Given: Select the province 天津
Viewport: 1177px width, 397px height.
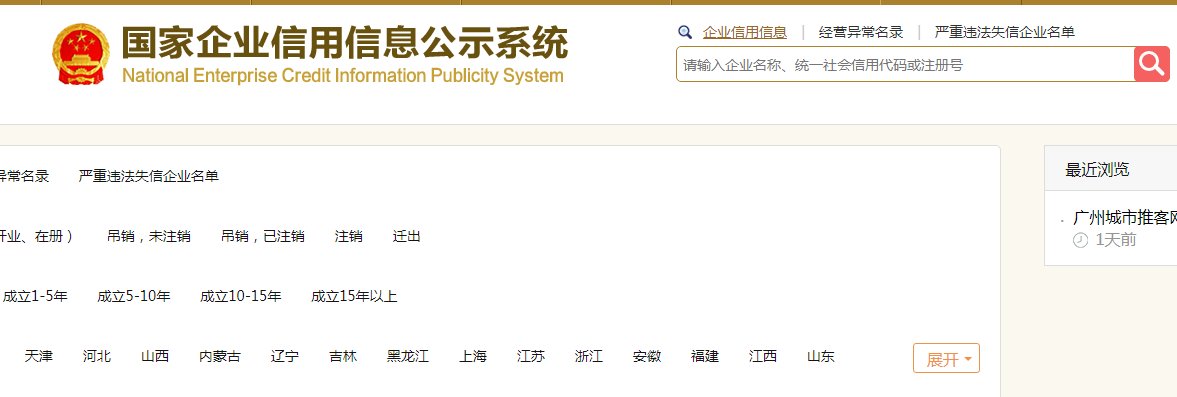Looking at the screenshot, I should pyautogui.click(x=39, y=356).
